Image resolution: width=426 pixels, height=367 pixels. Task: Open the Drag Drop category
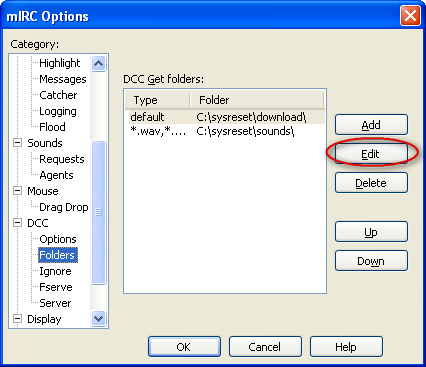pos(64,207)
